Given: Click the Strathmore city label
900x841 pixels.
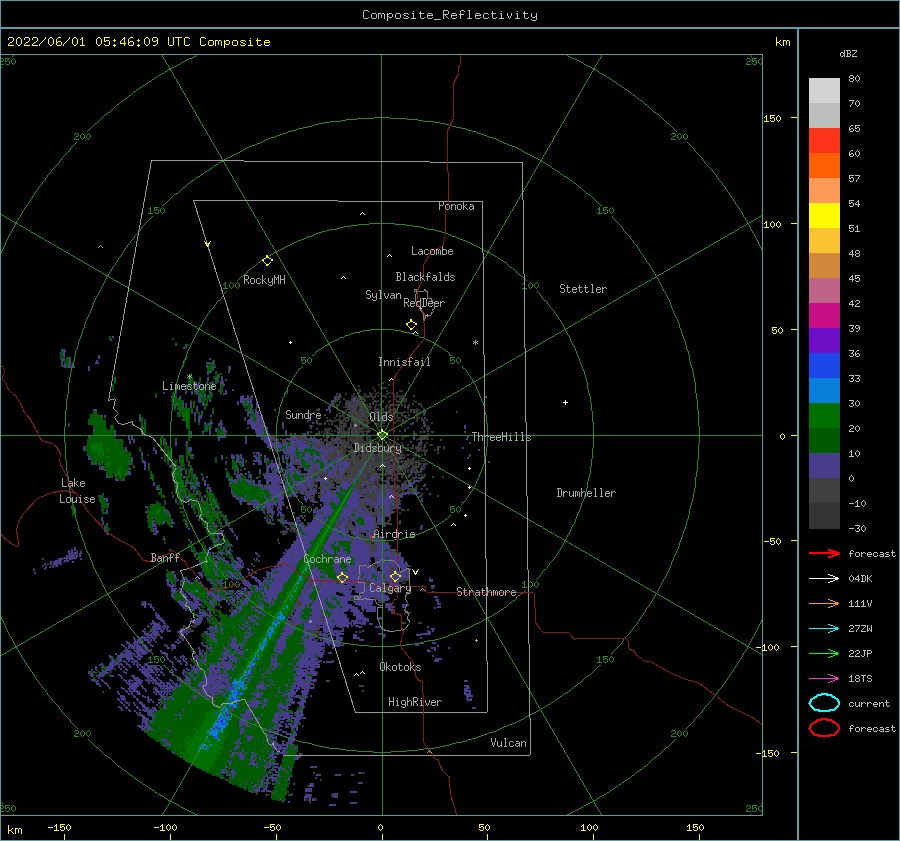Looking at the screenshot, I should coord(486,592).
